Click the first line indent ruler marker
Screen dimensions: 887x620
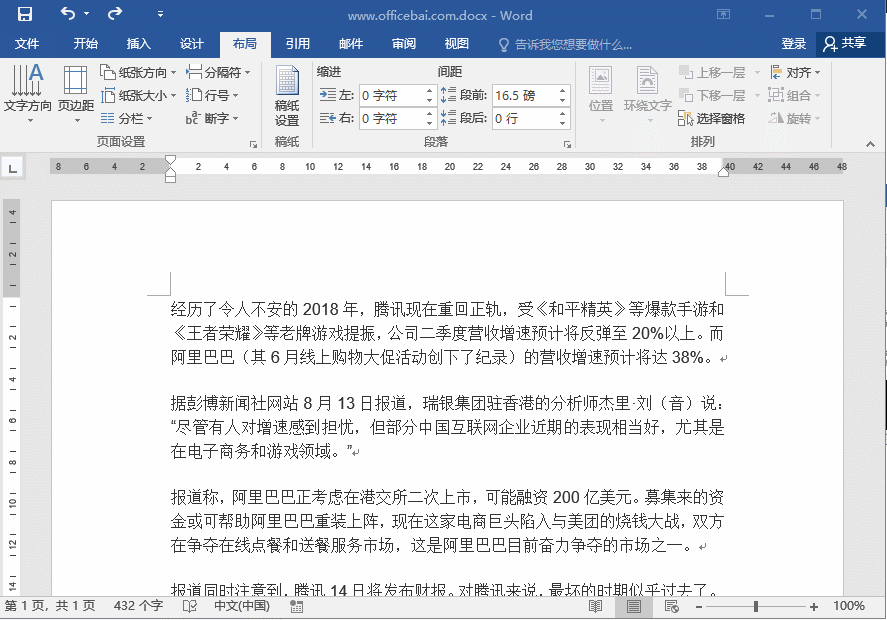170,160
